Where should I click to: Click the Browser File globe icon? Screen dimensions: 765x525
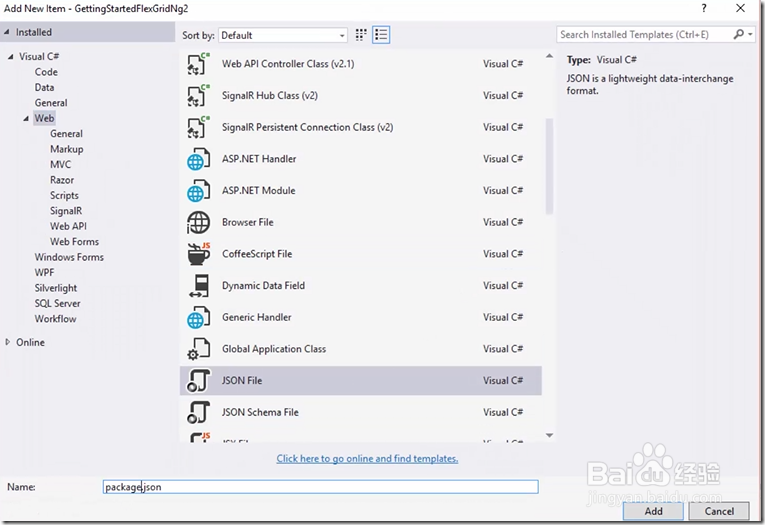coord(199,222)
